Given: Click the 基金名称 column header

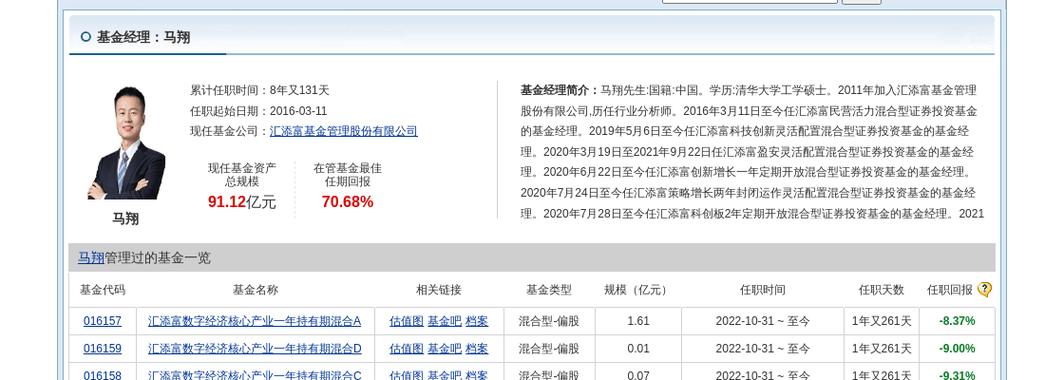Looking at the screenshot, I should [x=255, y=290].
